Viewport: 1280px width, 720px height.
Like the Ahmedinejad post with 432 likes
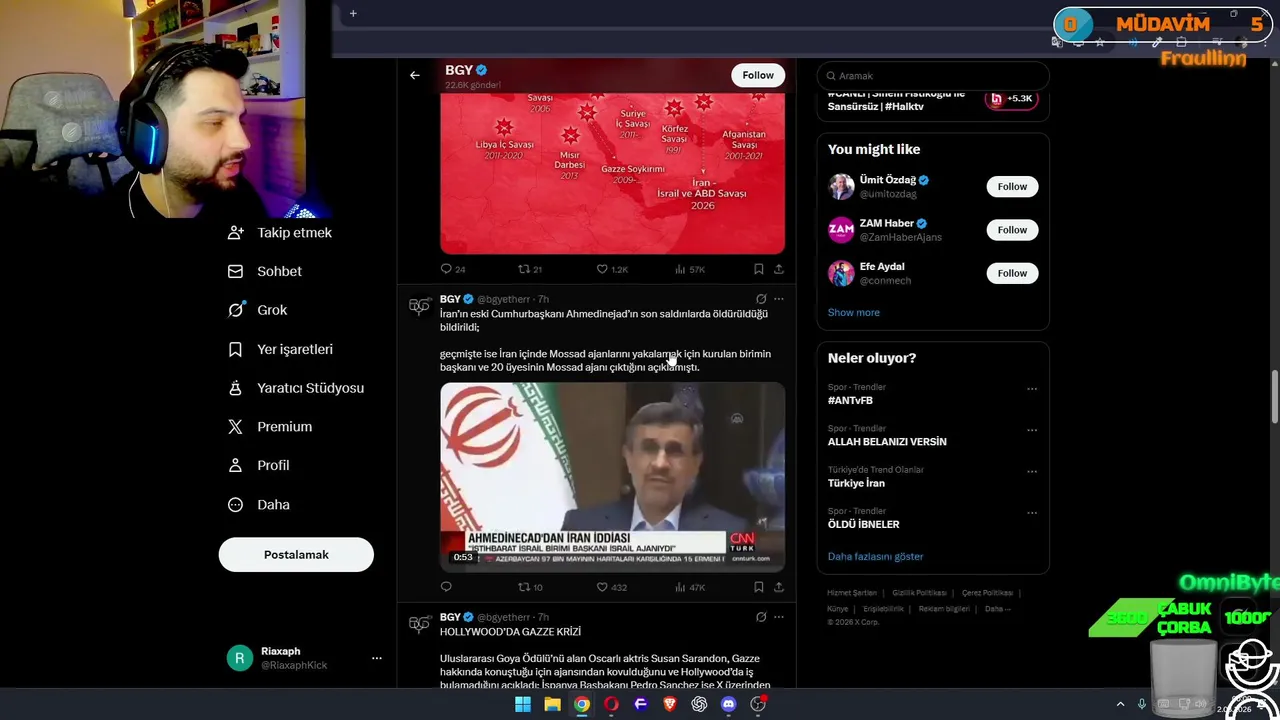pos(612,587)
